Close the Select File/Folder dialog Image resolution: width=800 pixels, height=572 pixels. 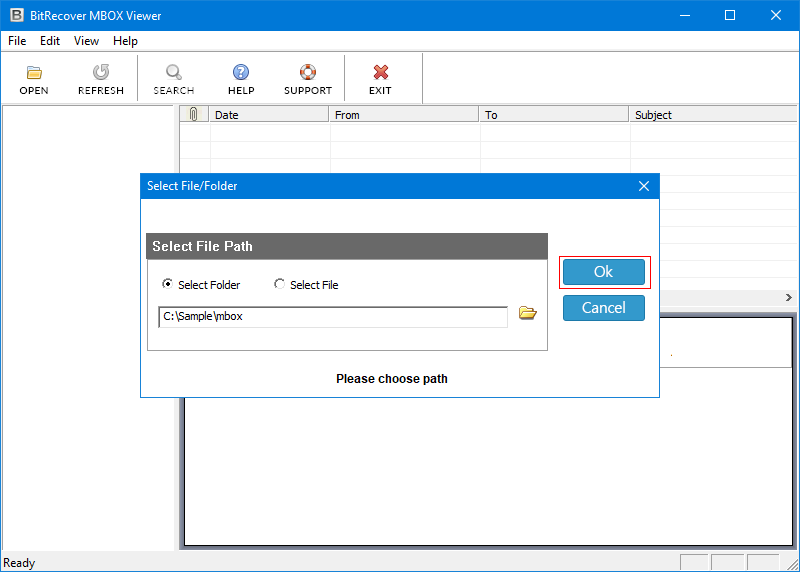644,186
